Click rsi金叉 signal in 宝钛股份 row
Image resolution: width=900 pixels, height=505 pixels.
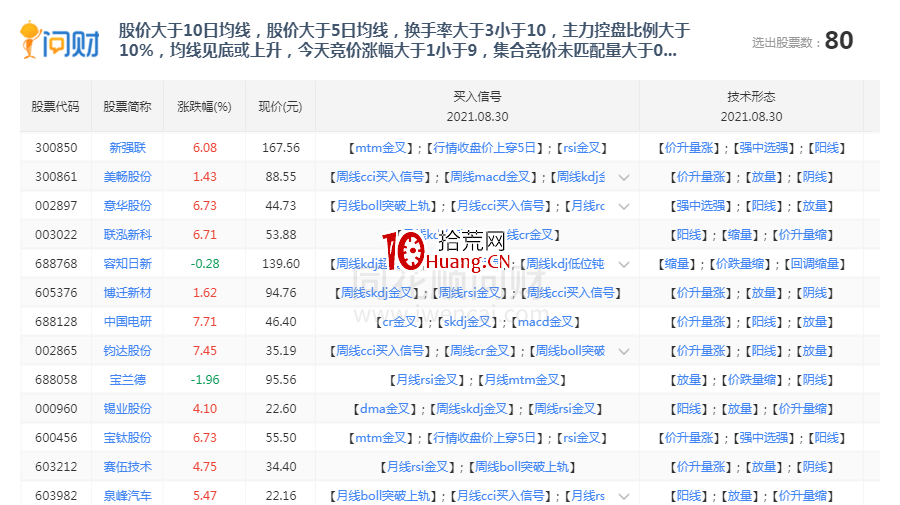coord(581,437)
